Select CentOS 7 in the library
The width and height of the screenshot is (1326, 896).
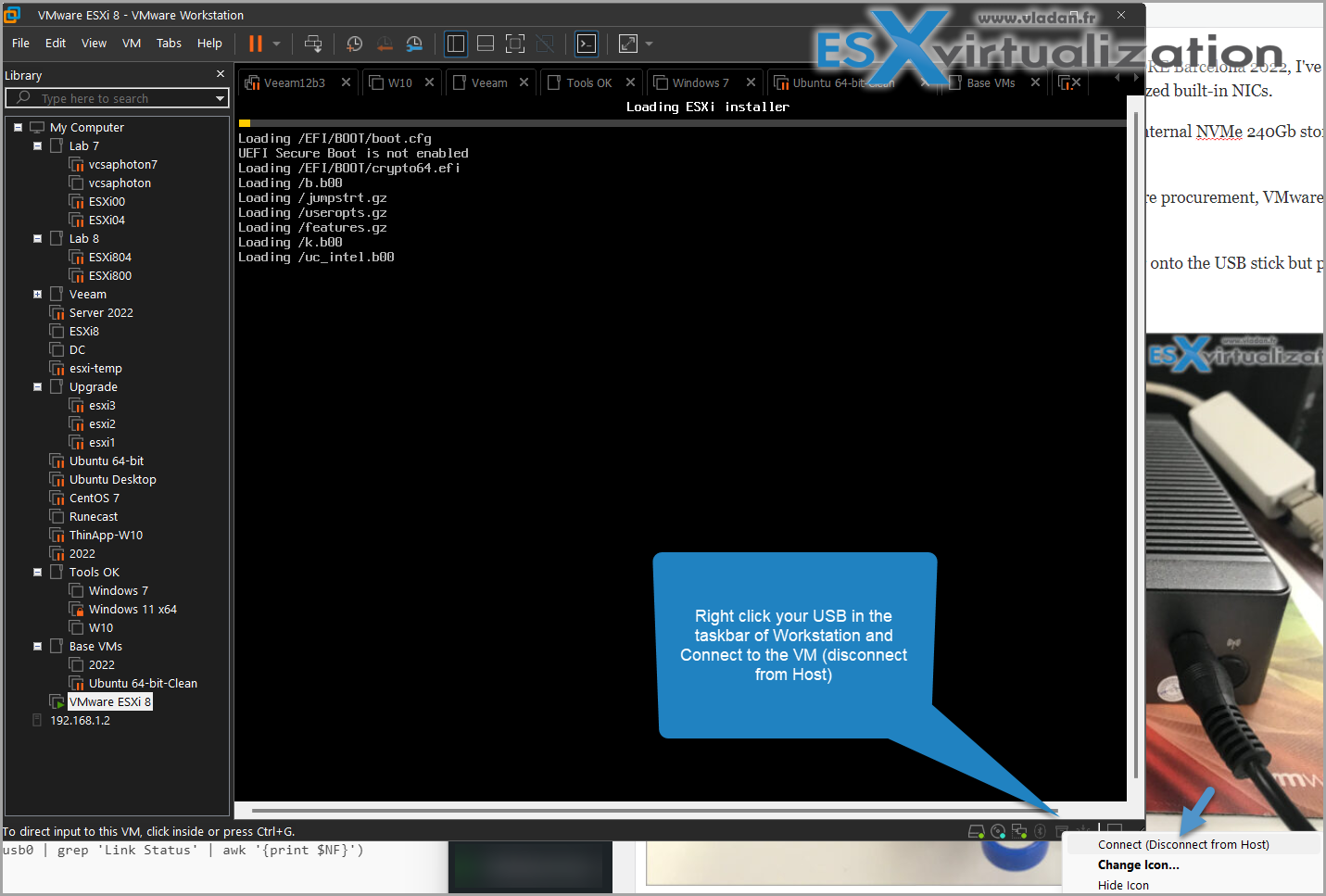[94, 498]
